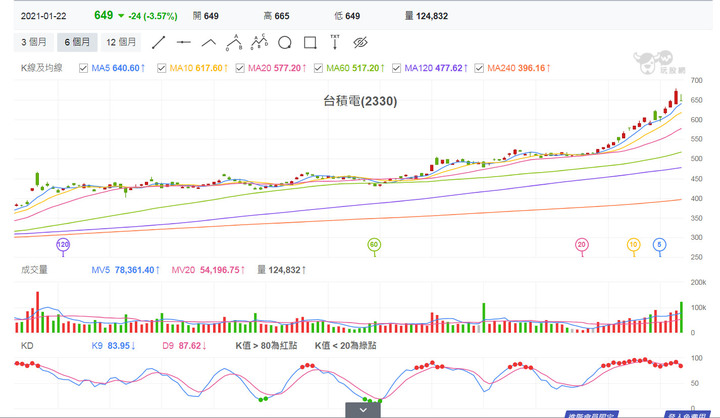Click the 高 665 high price
The height and width of the screenshot is (418, 720).
276,16
